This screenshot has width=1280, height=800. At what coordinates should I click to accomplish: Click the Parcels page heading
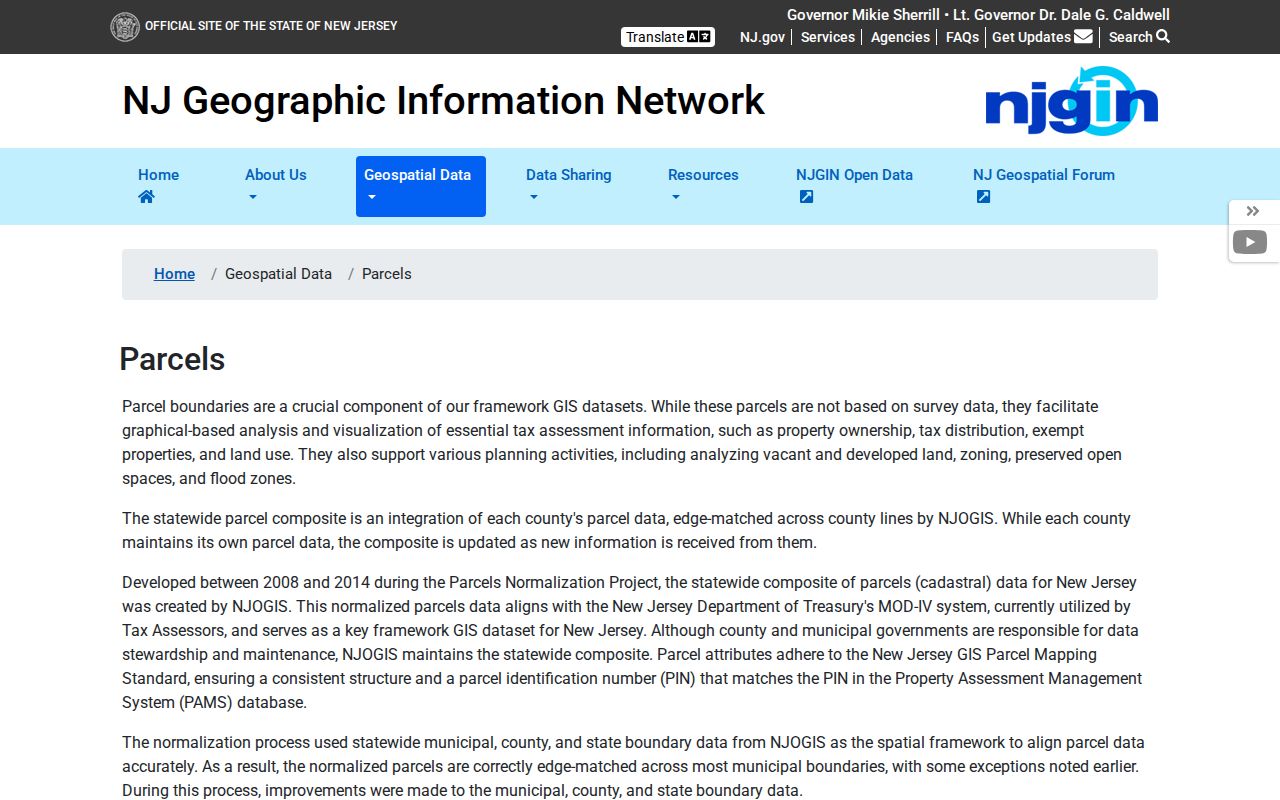tap(172, 359)
